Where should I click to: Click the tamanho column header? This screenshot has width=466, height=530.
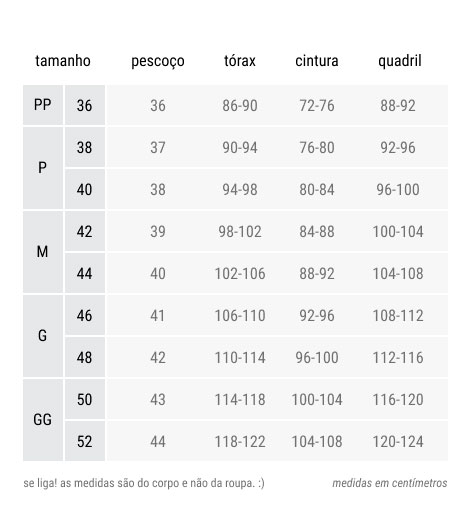(63, 61)
